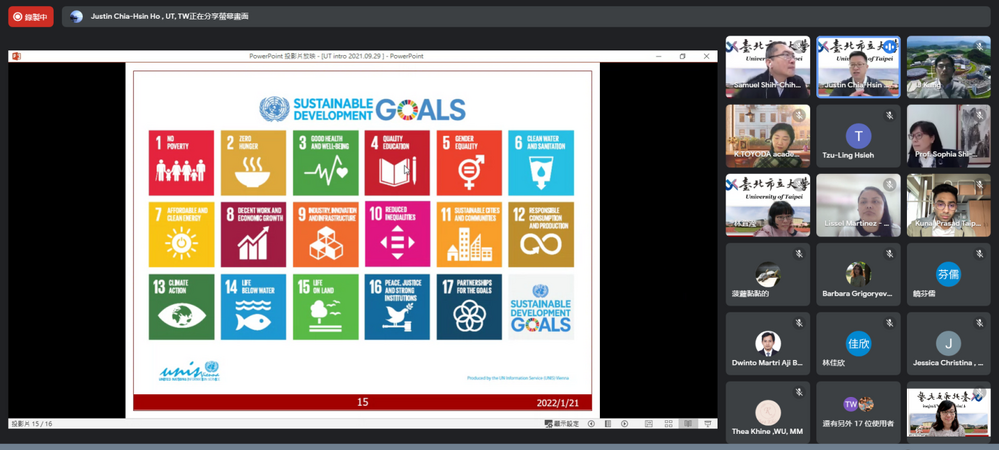This screenshot has width=999, height=450.
Task: Click muted mic icon on Dwinto Martri Aji's tile
Action: [x=799, y=323]
